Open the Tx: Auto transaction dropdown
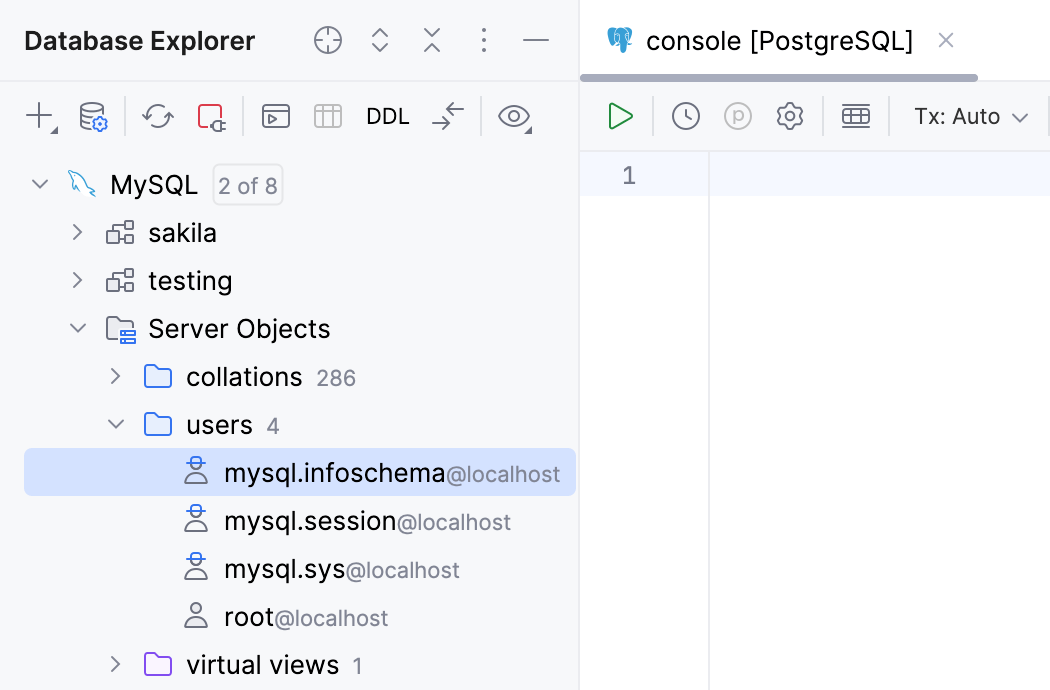 point(970,116)
